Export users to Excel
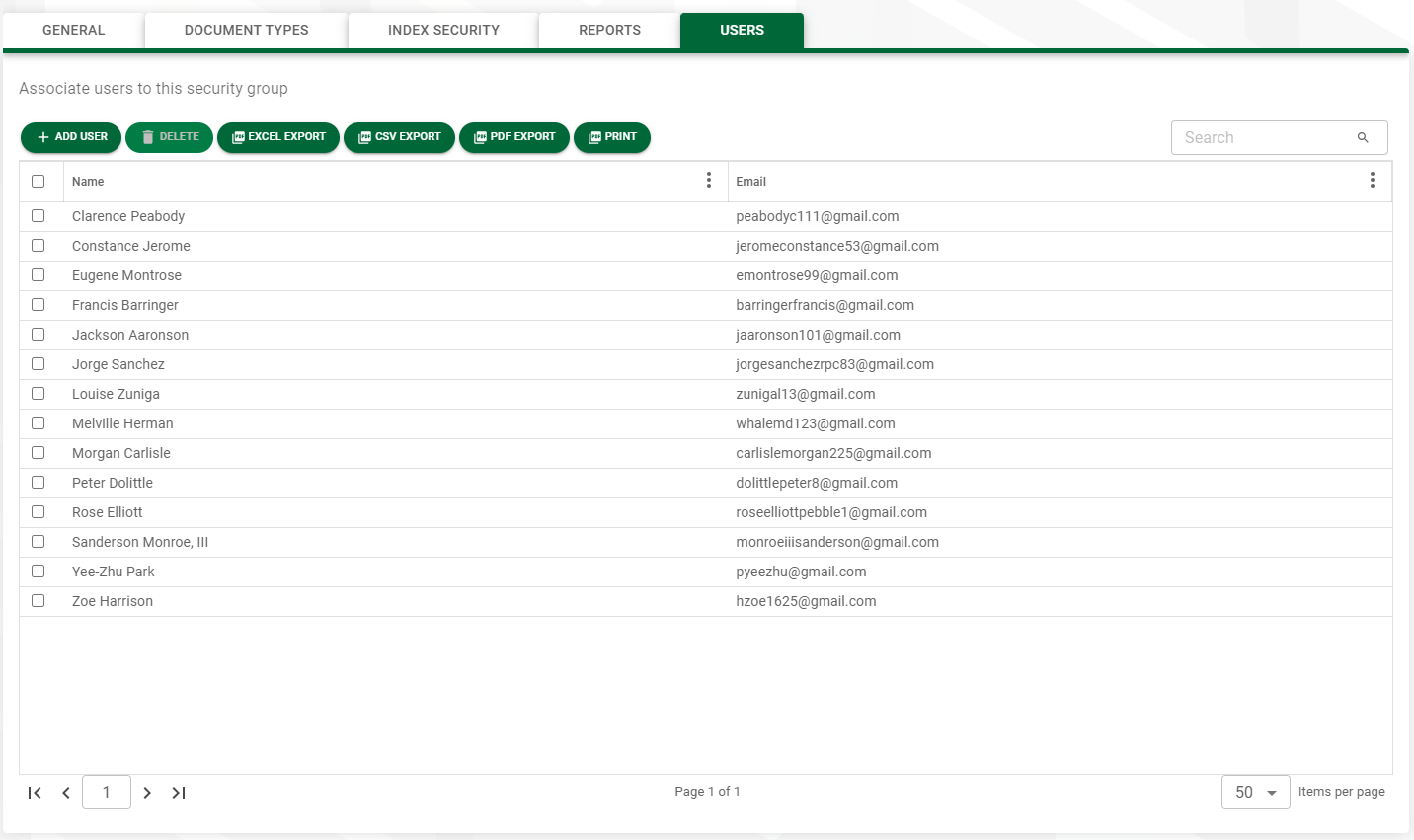1414x840 pixels. pyautogui.click(x=278, y=137)
